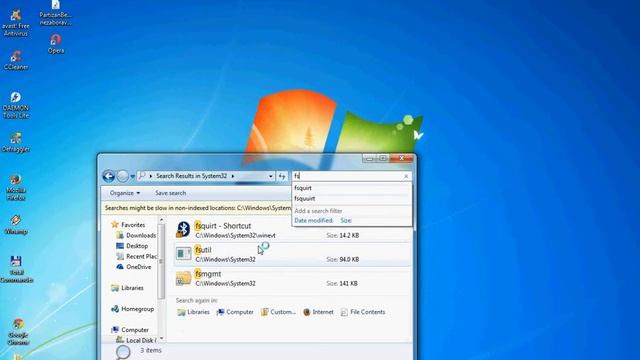Open Desktop in the navigation pane
The image size is (640, 360).
pyautogui.click(x=132, y=246)
